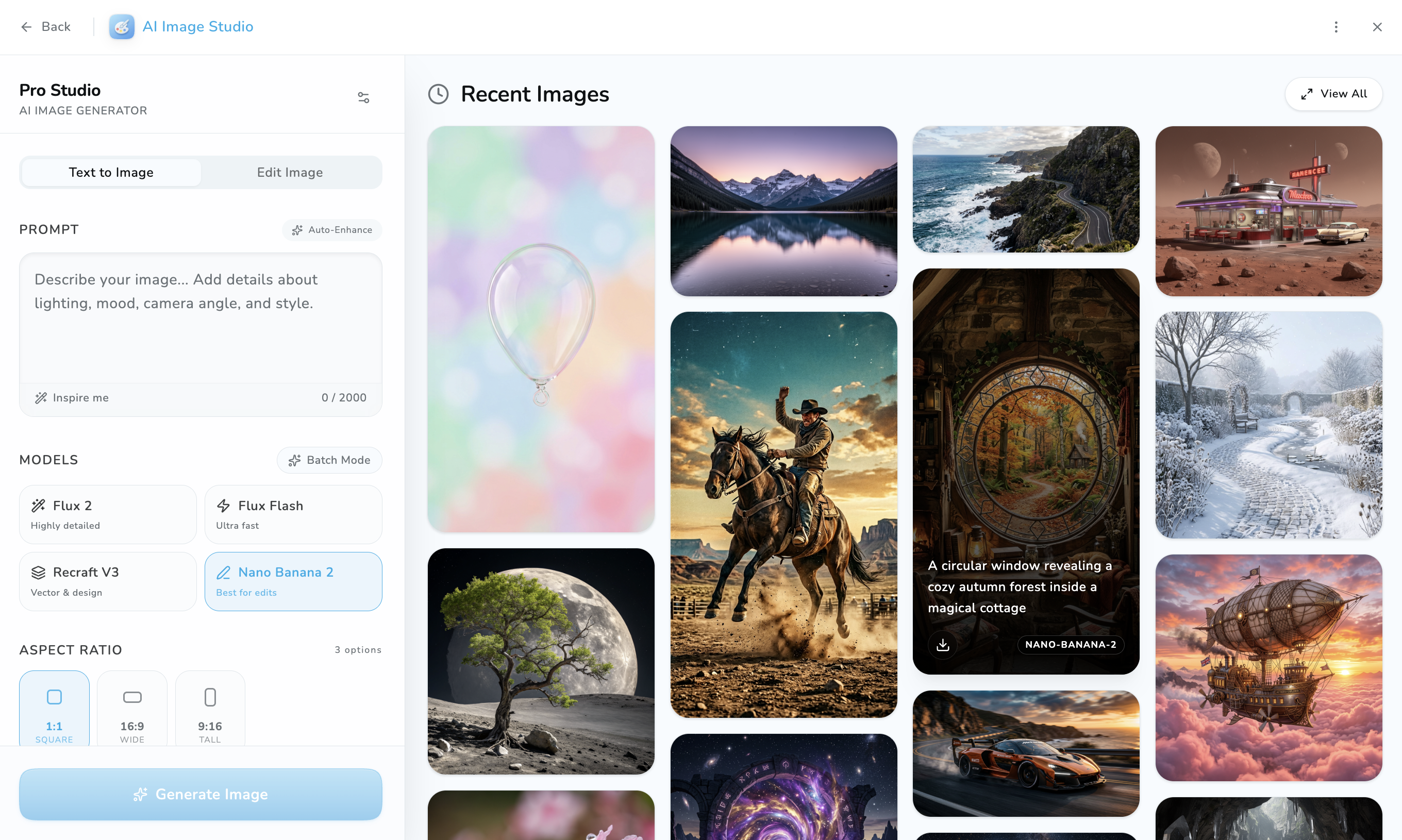Switch to the Edit Image tab
Viewport: 1402px width, 840px height.
click(290, 173)
